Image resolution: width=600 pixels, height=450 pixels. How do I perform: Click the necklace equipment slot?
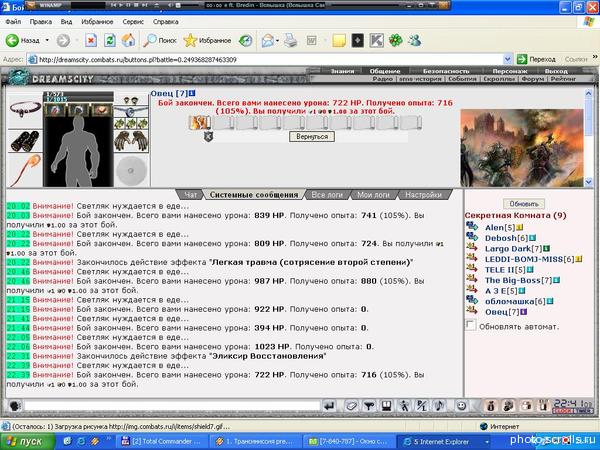pyautogui.click(x=25, y=109)
